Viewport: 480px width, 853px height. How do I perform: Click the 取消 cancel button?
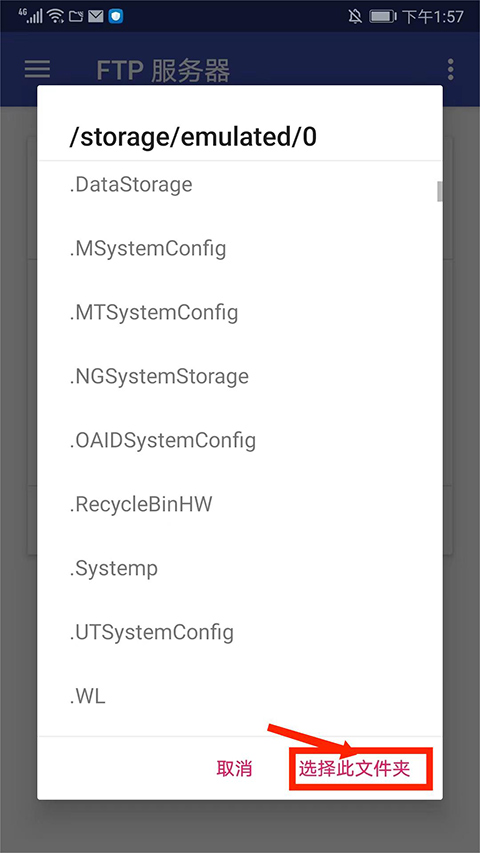click(x=235, y=769)
